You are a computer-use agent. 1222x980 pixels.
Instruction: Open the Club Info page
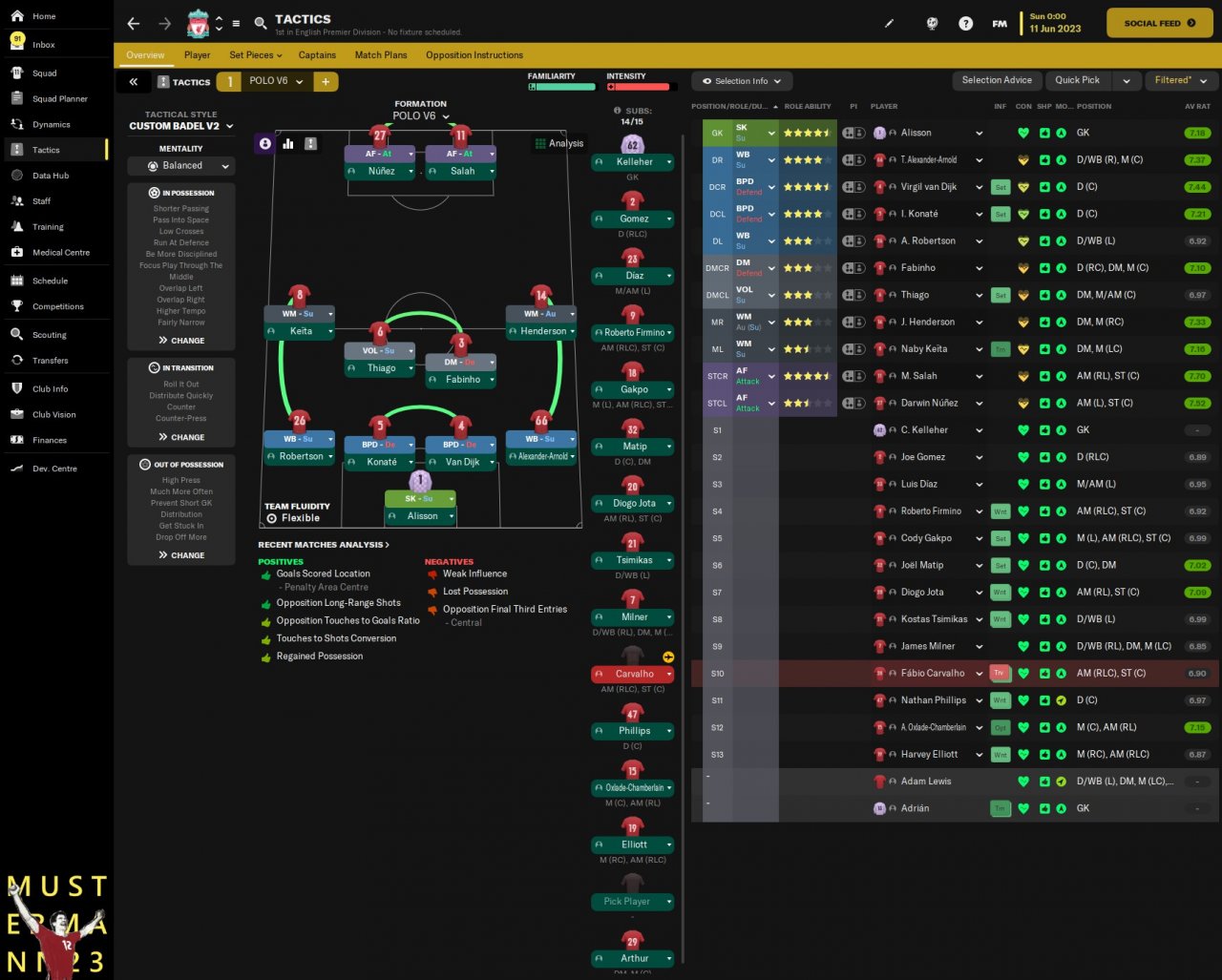pos(50,389)
